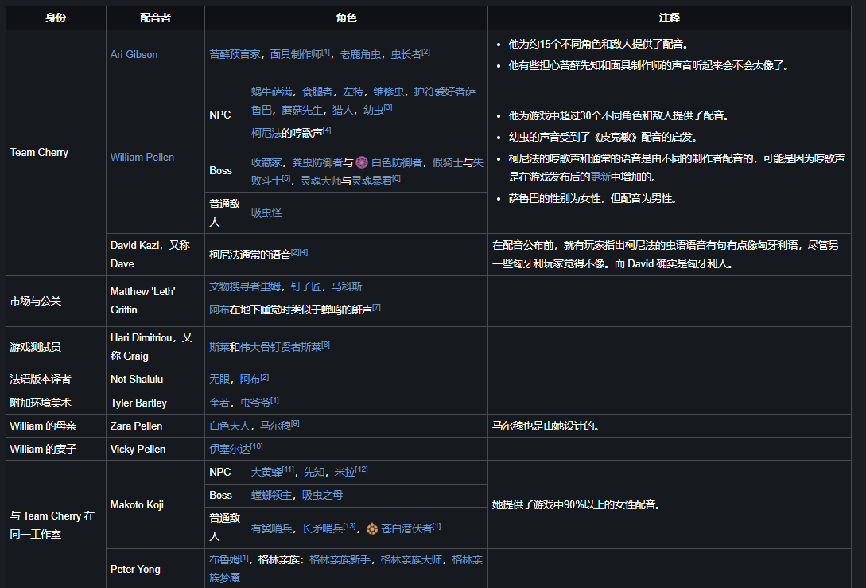
Task: Open the 更新 link in the notes column
Action: click(x=597, y=178)
